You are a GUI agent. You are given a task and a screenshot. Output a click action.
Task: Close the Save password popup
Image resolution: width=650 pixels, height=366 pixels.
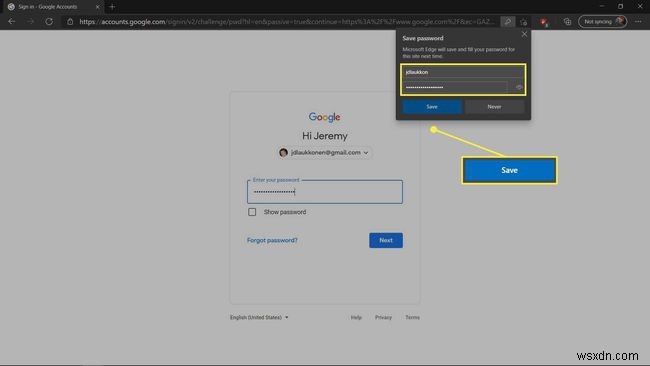tap(524, 34)
